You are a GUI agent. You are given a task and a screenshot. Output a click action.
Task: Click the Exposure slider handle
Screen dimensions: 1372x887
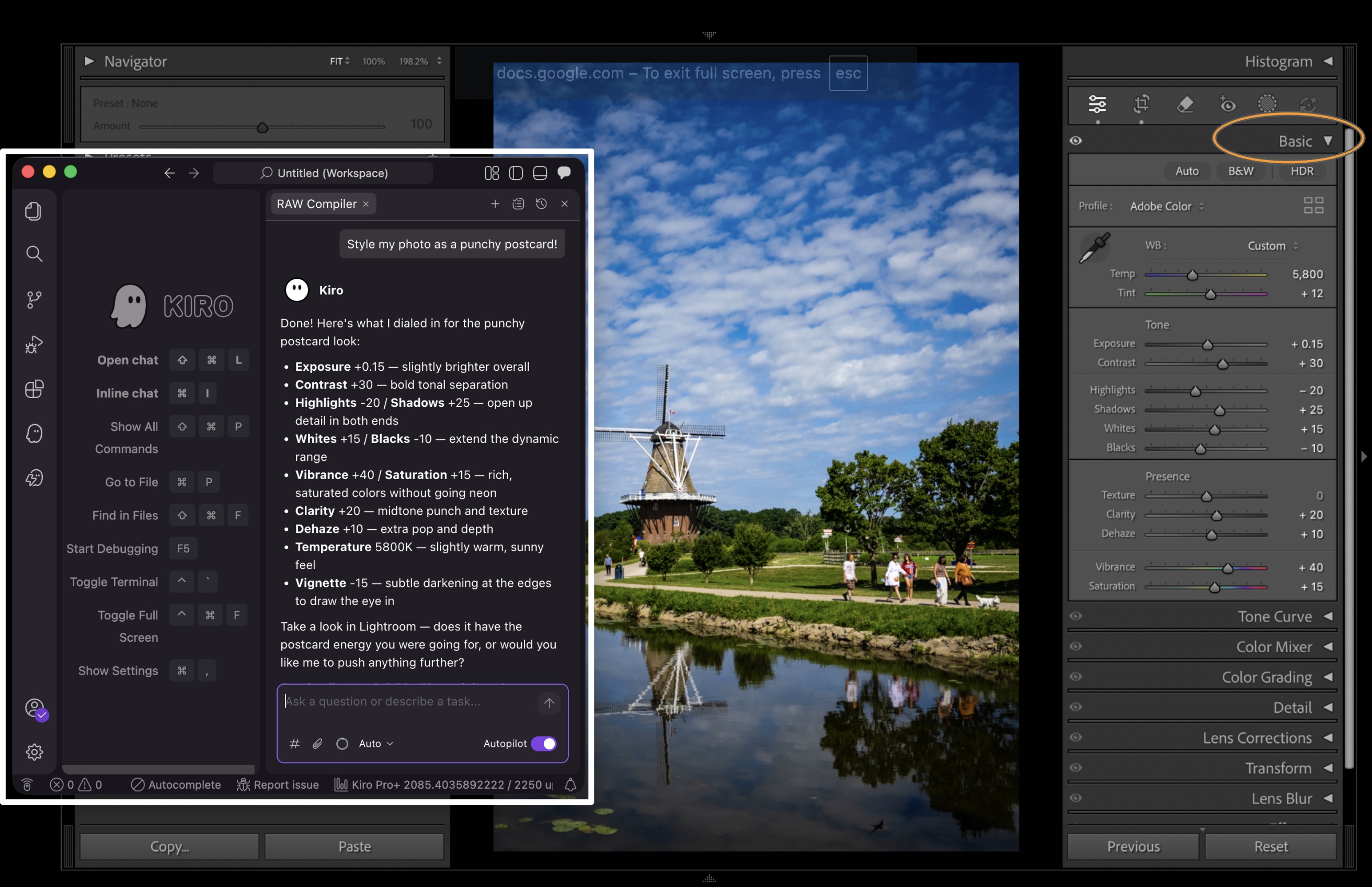[1207, 345]
